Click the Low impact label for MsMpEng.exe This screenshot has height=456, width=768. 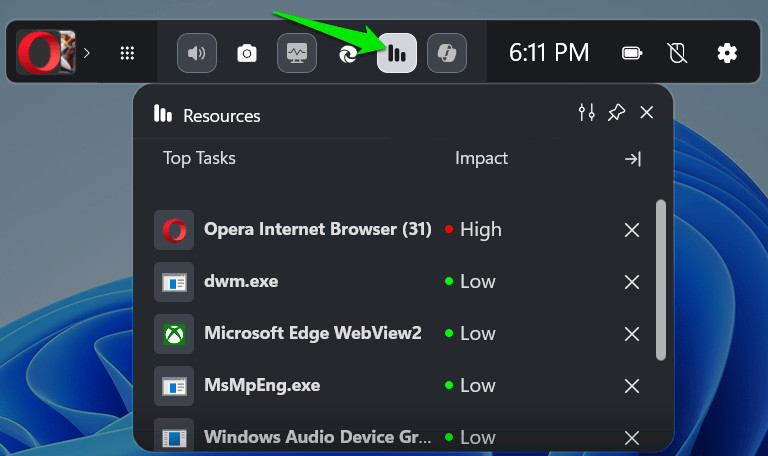pyautogui.click(x=478, y=385)
